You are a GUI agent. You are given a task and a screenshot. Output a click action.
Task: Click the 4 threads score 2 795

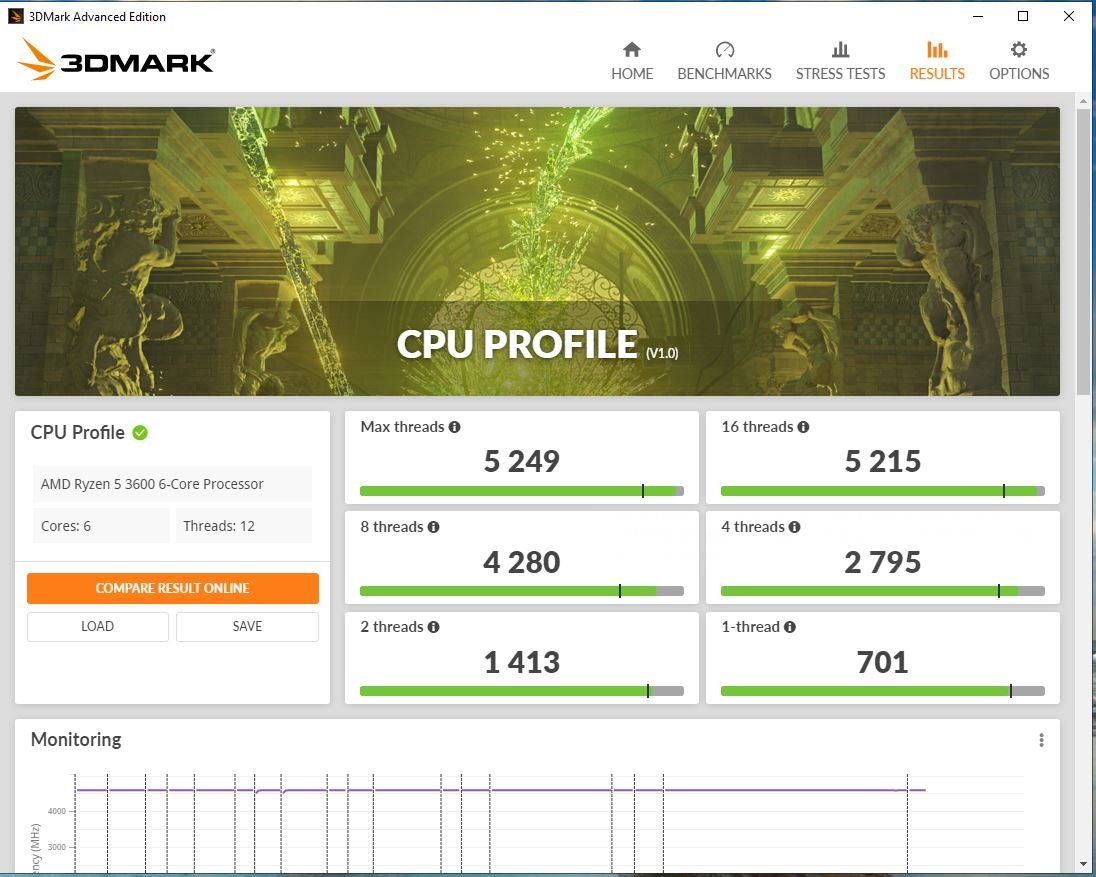(883, 562)
